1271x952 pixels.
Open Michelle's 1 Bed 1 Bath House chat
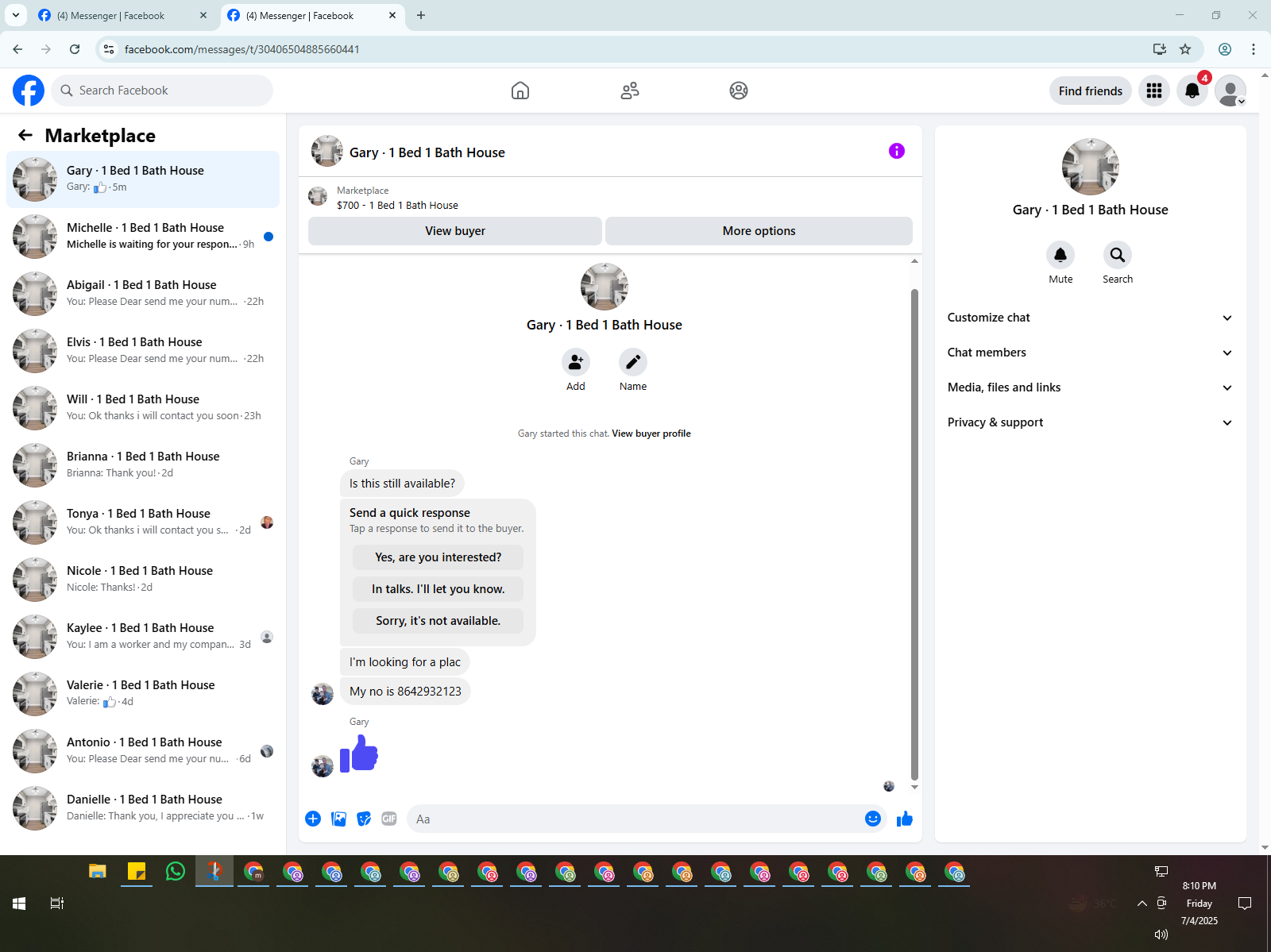pos(143,237)
